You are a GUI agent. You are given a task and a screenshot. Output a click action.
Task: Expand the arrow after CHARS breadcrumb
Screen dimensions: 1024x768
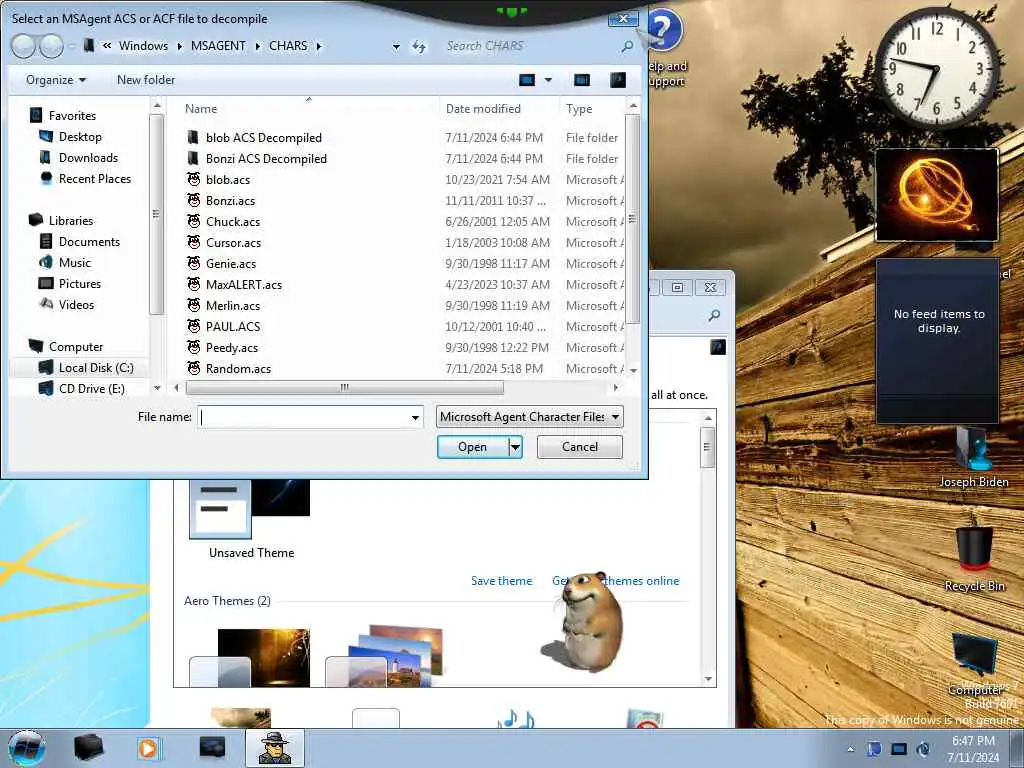[x=319, y=46]
